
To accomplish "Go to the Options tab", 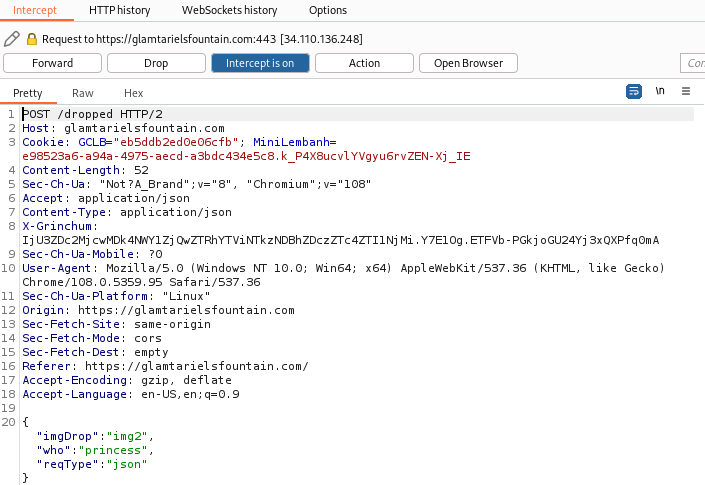I will point(328,10).
